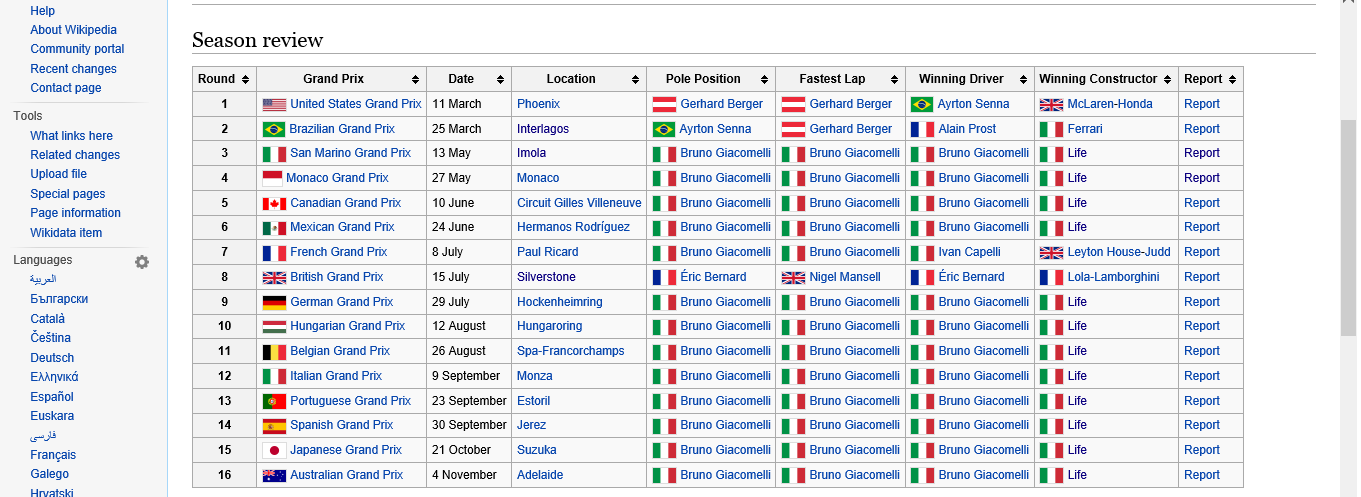1361x497 pixels.
Task: Click the Mexico flag beside Mexican Grand Prix
Action: coord(274,228)
